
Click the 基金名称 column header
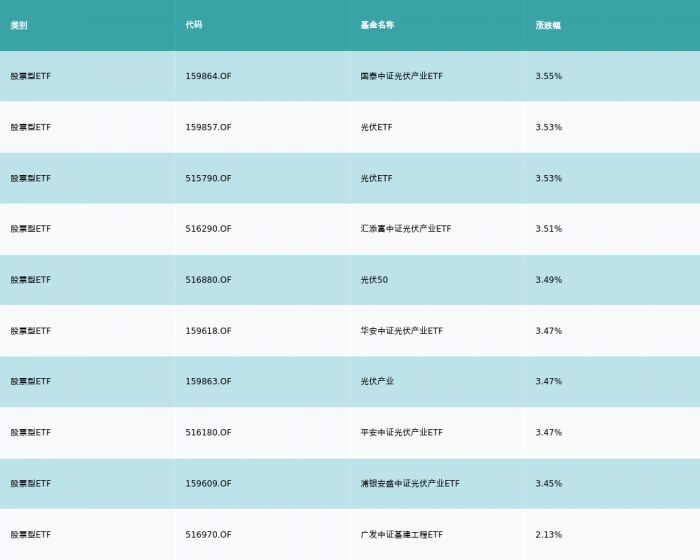377,25
